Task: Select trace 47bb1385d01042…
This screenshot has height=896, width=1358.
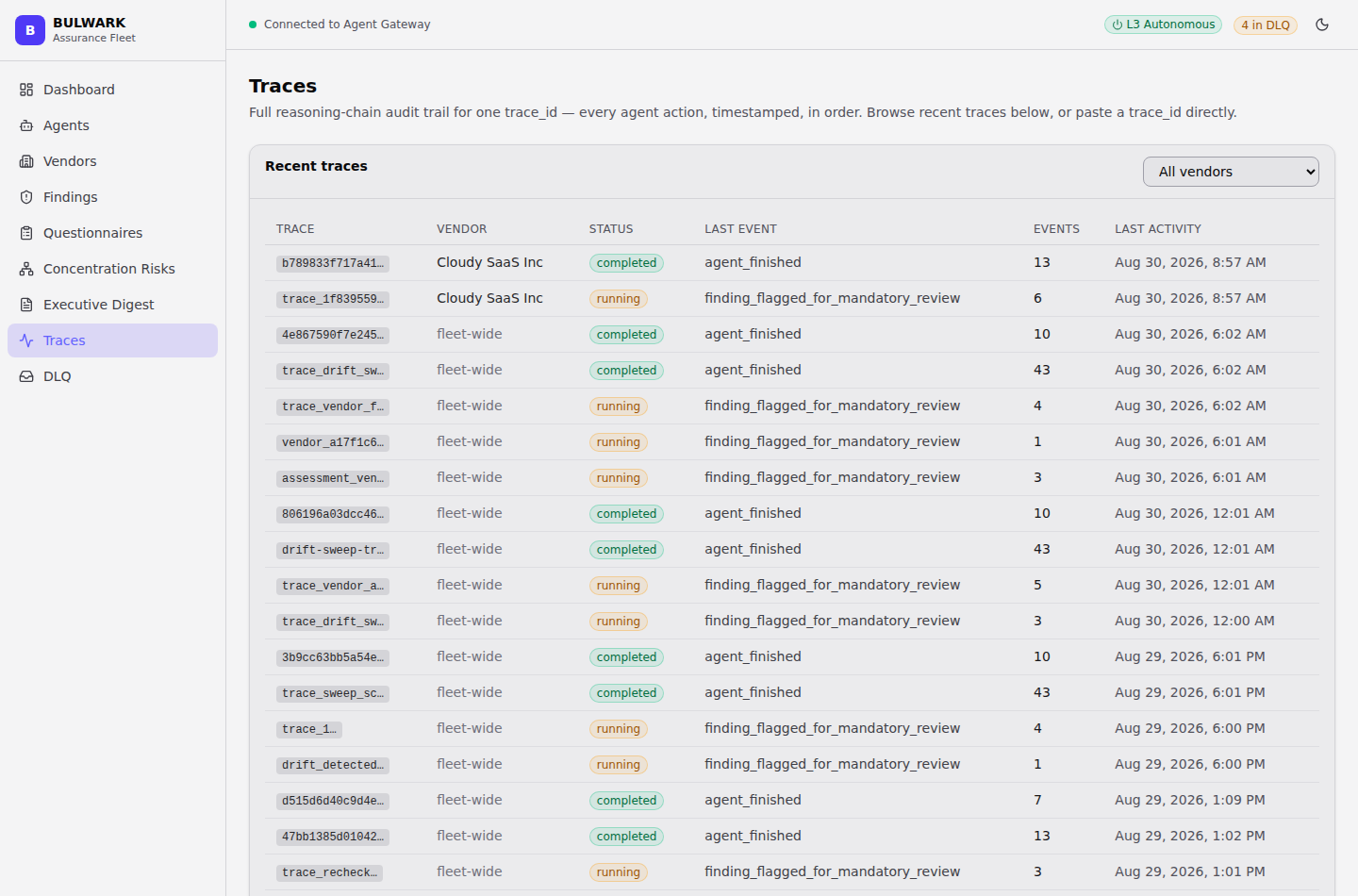Action: [x=333, y=837]
